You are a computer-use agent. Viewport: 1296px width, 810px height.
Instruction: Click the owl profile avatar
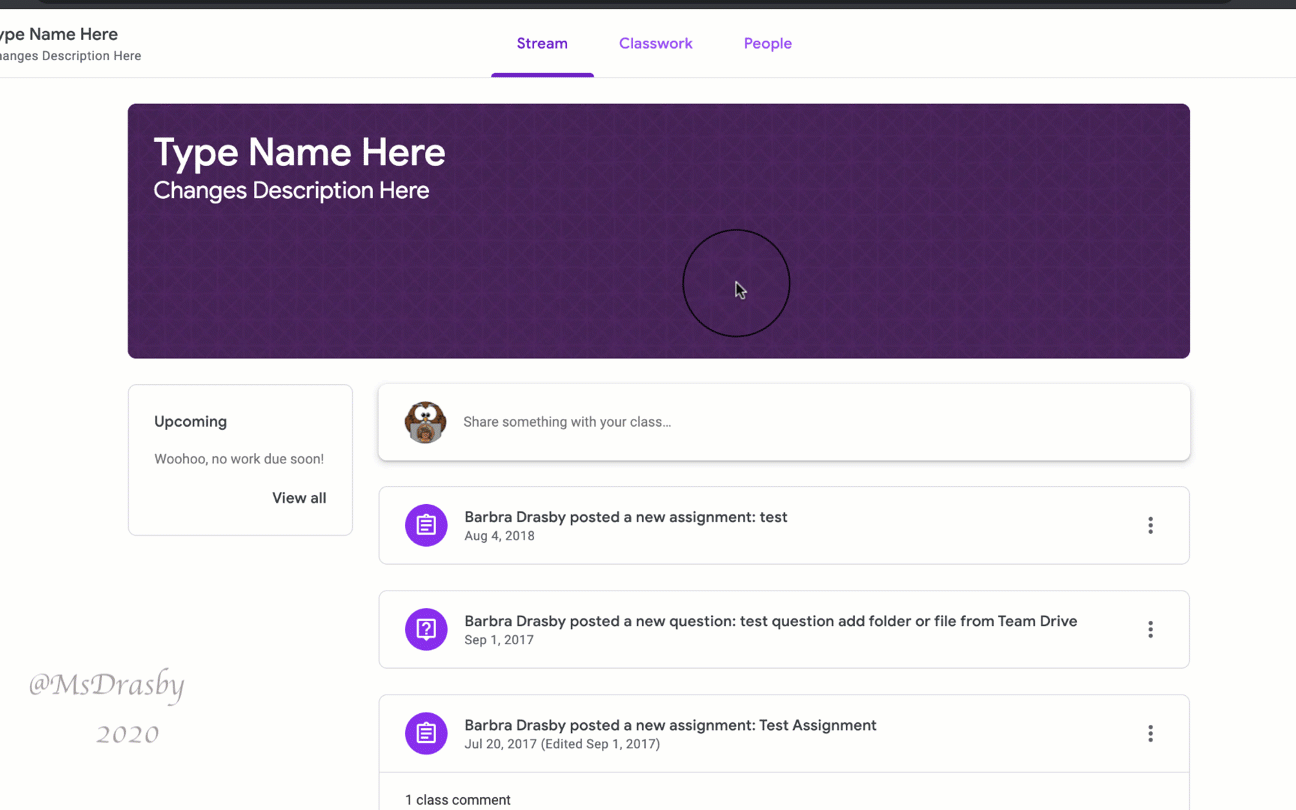[425, 422]
